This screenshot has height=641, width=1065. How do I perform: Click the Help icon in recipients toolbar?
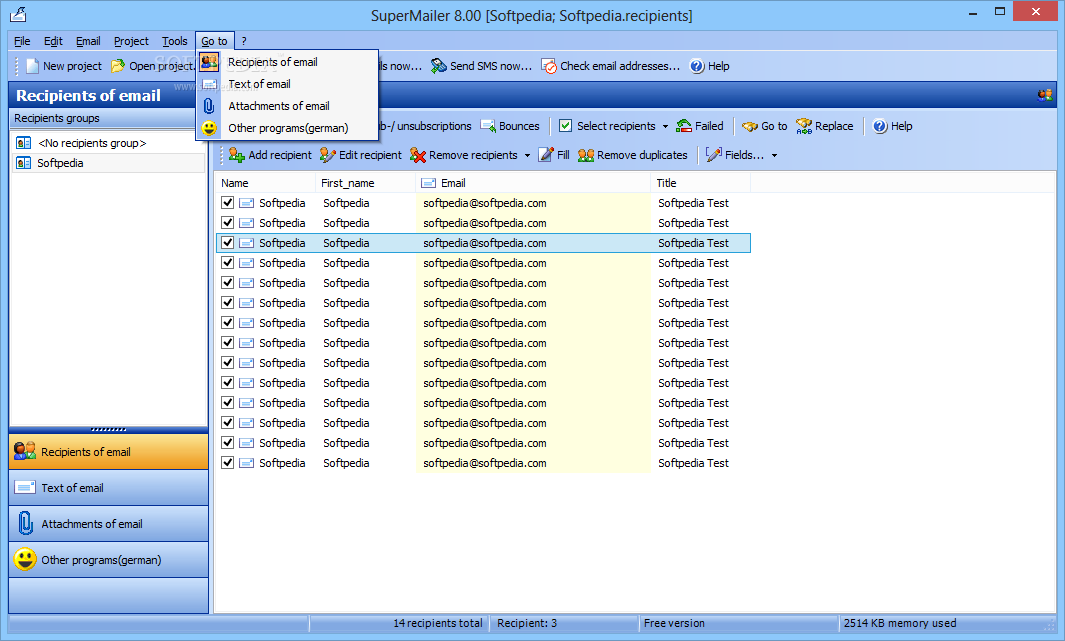click(x=880, y=126)
